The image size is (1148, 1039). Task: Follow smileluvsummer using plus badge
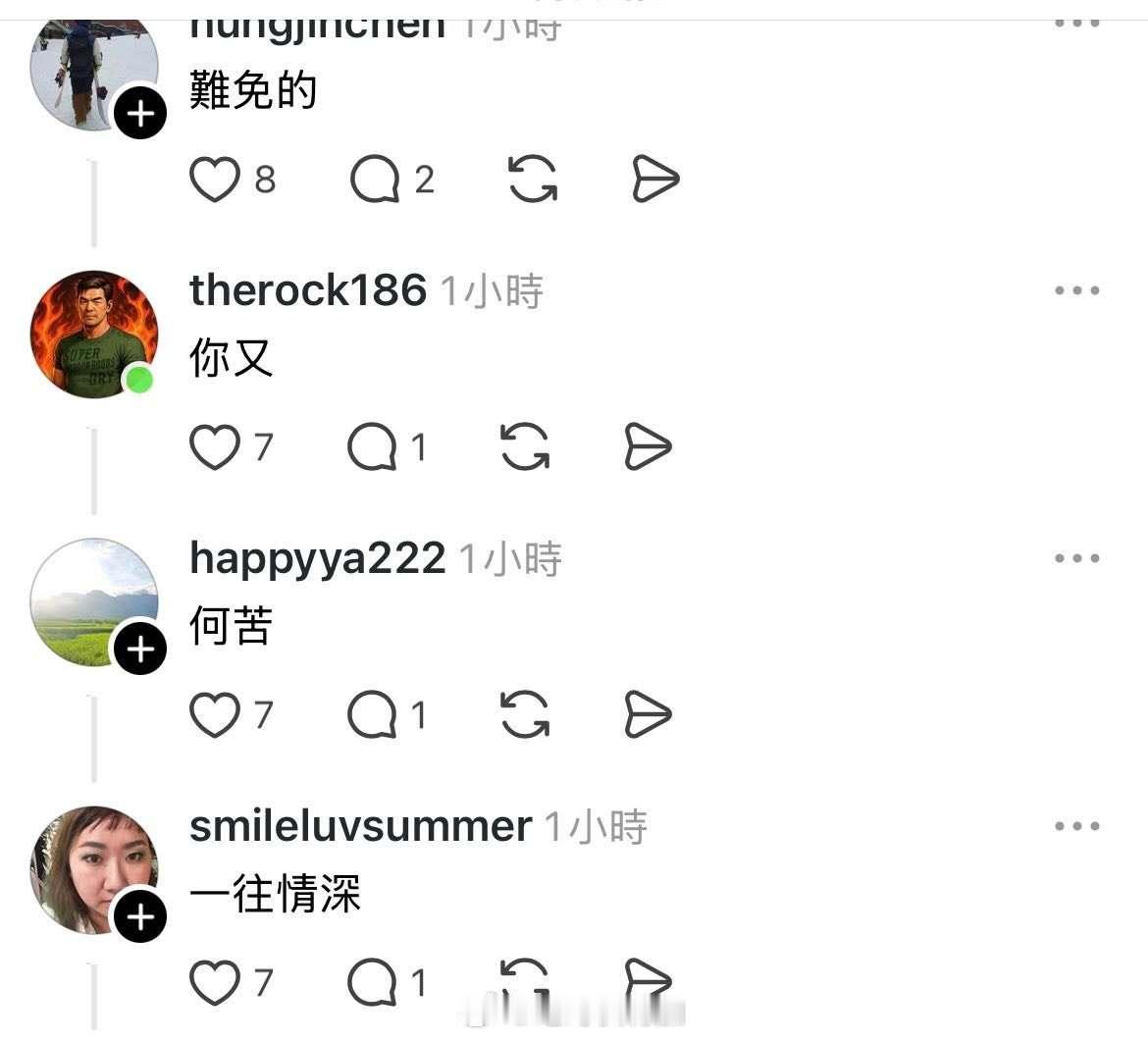click(140, 916)
